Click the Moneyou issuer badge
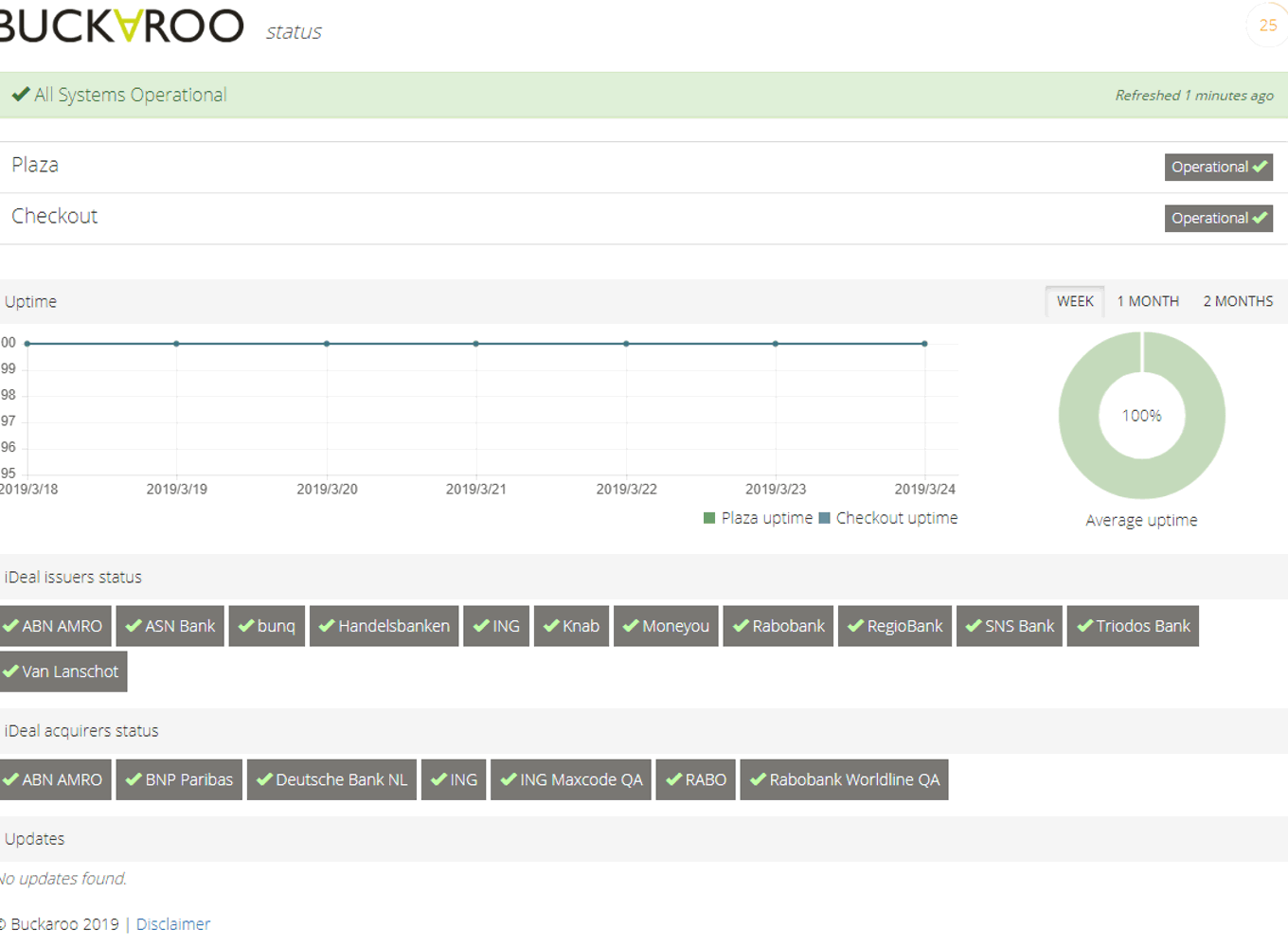Screen dimensions: 1288x947 [666, 626]
